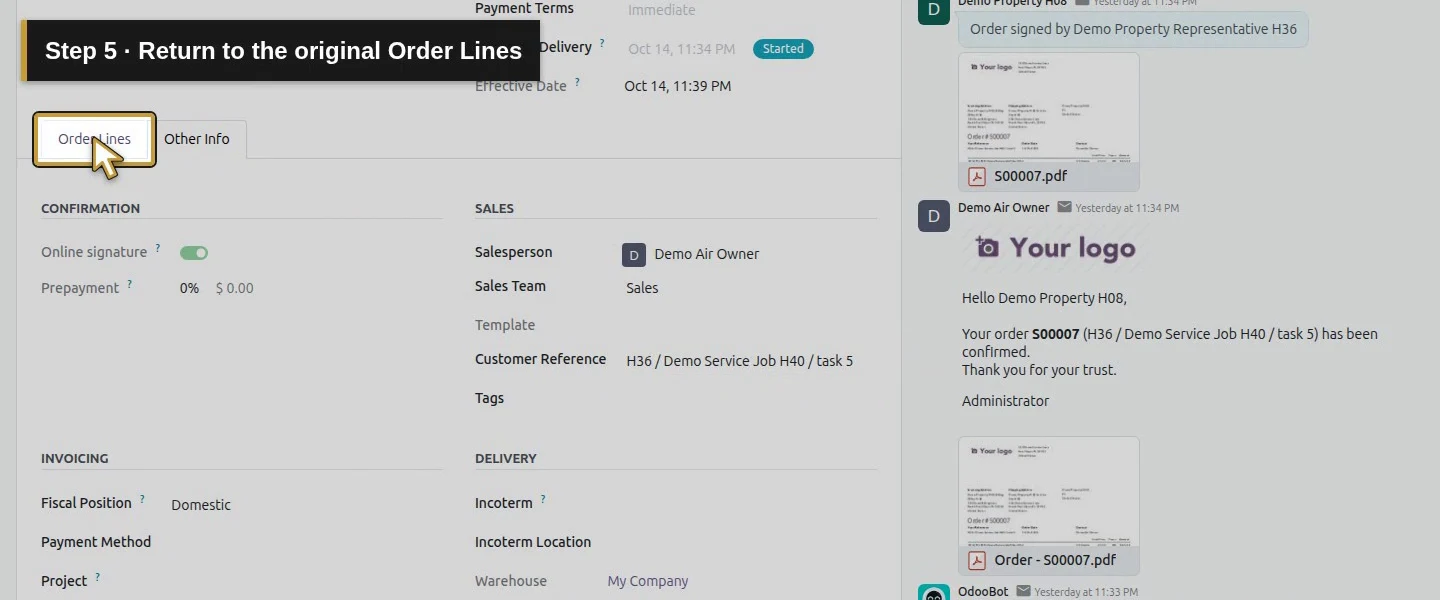Click the PDF icon beside Order - S00007.pdf
Image resolution: width=1440 pixels, height=600 pixels.
coord(976,560)
